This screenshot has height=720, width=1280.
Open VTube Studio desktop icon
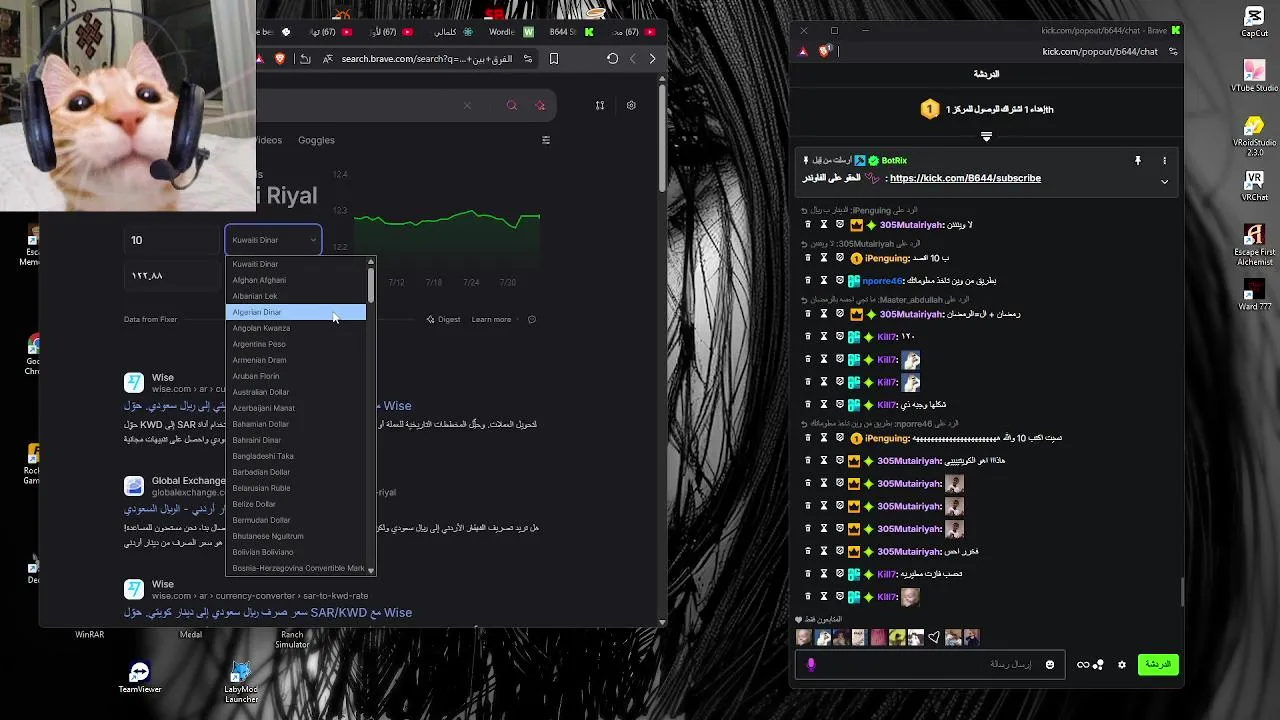click(x=1254, y=76)
